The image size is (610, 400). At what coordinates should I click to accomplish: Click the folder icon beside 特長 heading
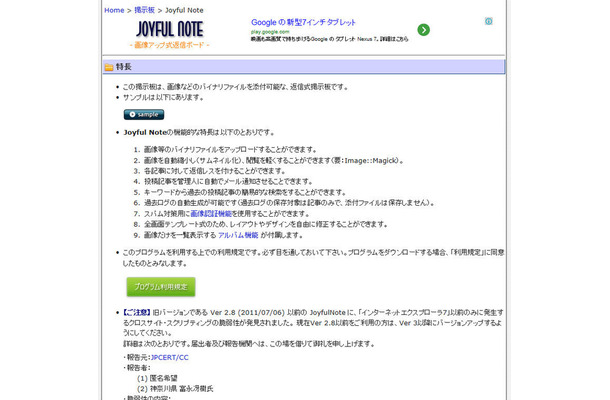point(109,67)
